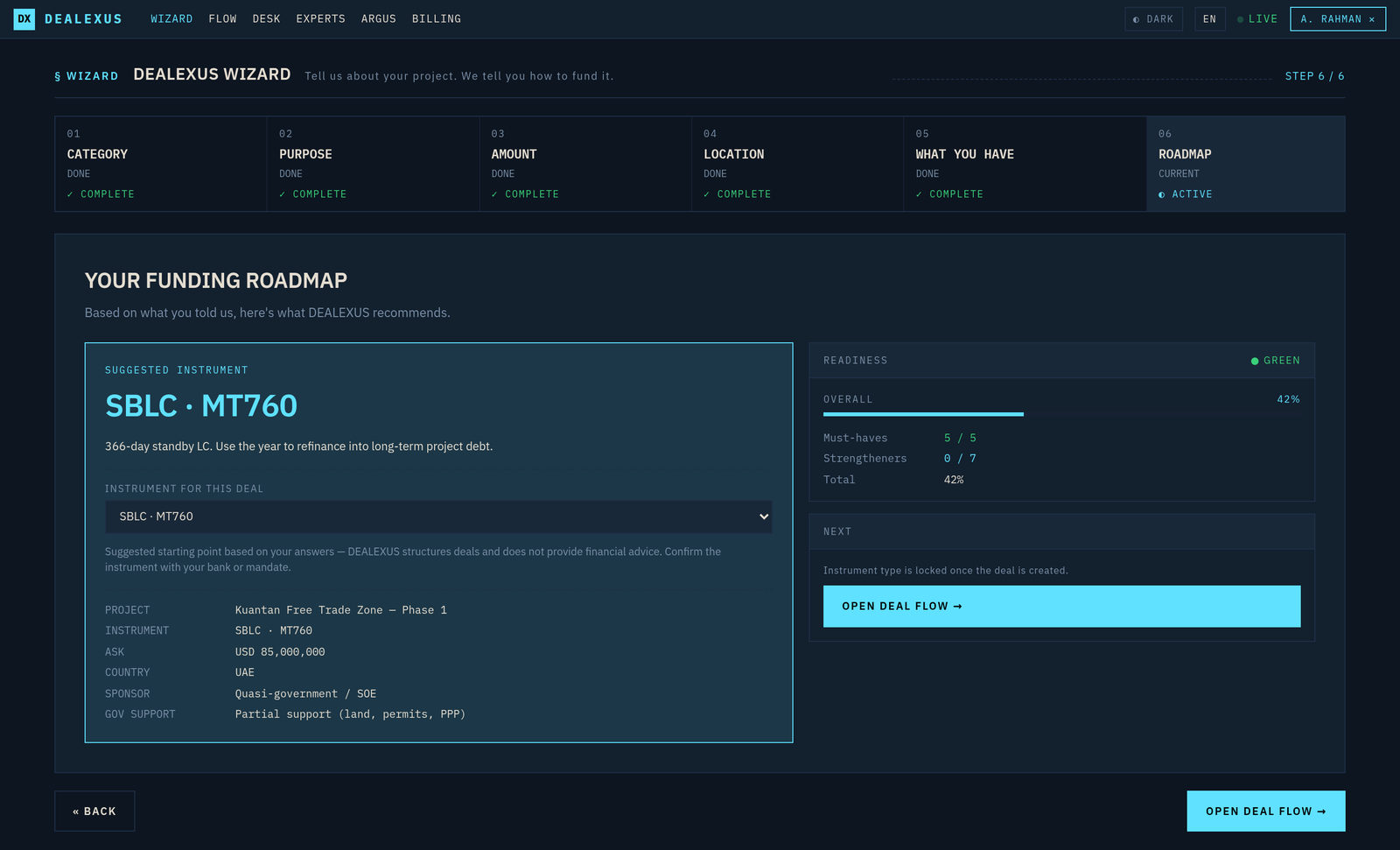
Task: Click the Strengtheners 0 / 7 value
Action: pyautogui.click(x=960, y=459)
